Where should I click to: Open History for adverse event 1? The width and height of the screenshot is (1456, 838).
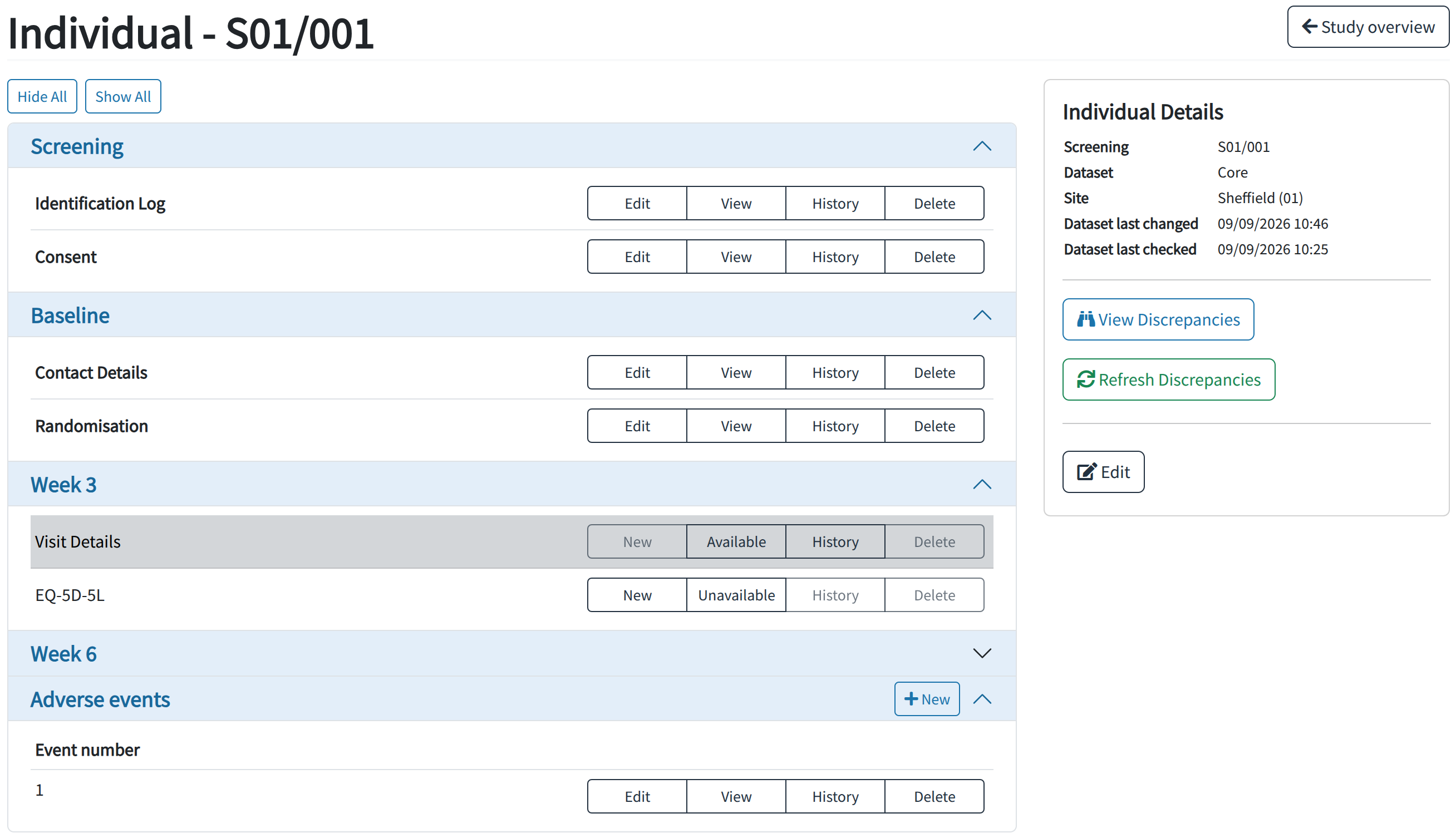coord(835,797)
